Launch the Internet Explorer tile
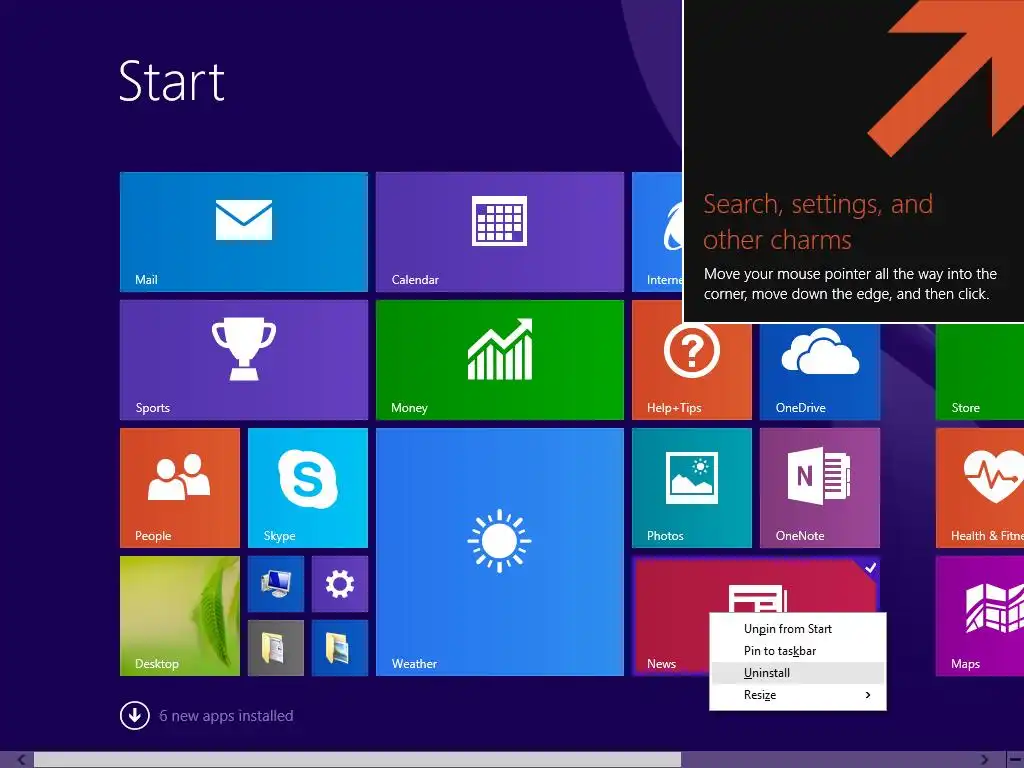1024x768 pixels. [657, 232]
